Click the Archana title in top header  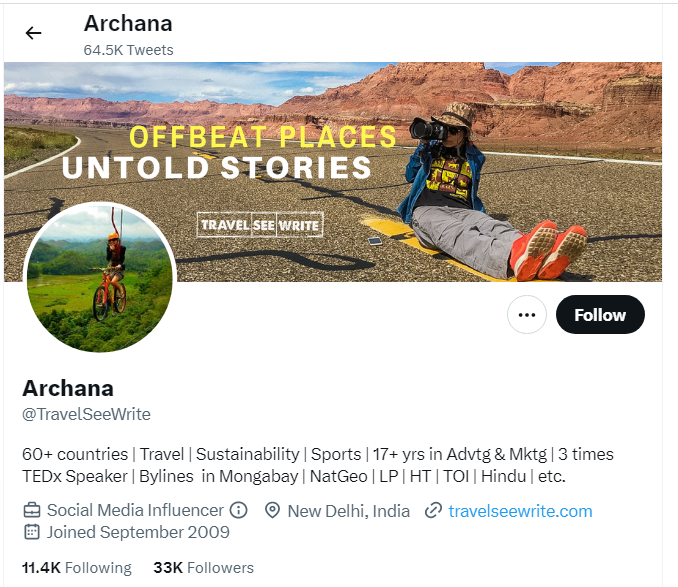(128, 23)
